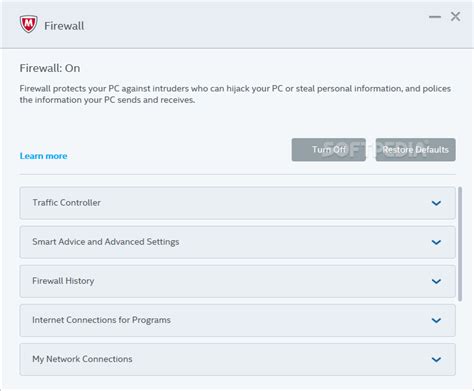Screen dimensions: 474x391
Task: Restore Defaults for firewall settings
Action: click(x=415, y=150)
